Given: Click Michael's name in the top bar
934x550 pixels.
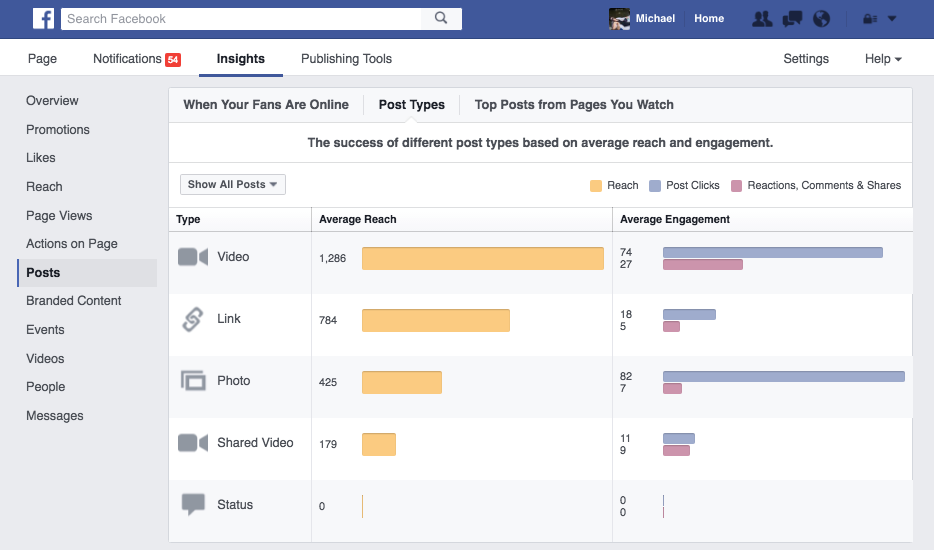Looking at the screenshot, I should [655, 18].
